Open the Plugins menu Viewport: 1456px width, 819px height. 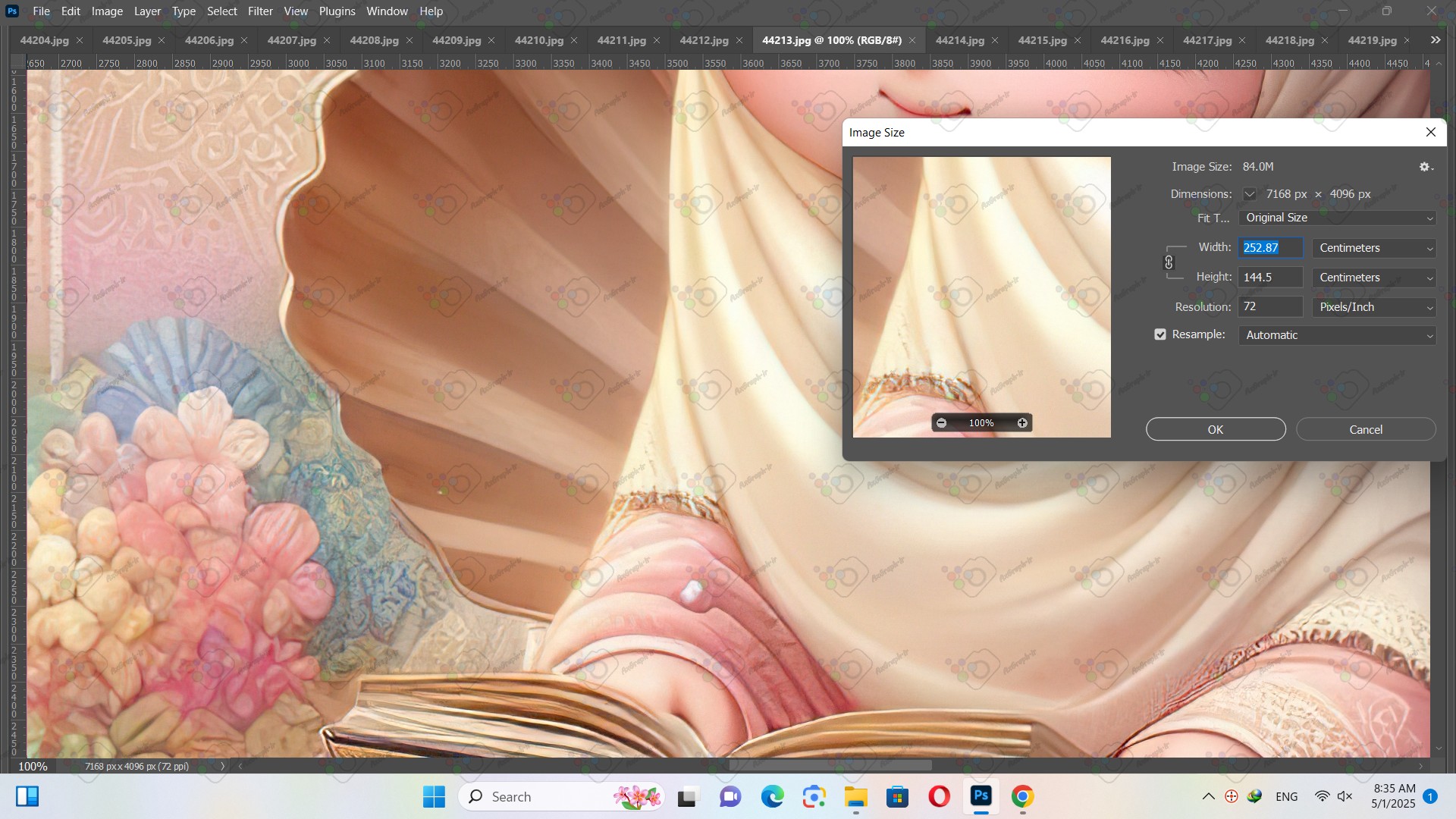coord(337,11)
